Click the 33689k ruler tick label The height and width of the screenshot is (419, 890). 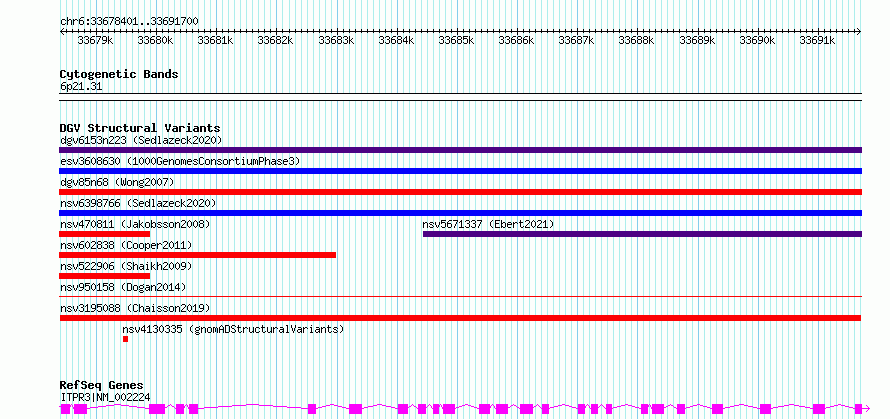(x=697, y=40)
